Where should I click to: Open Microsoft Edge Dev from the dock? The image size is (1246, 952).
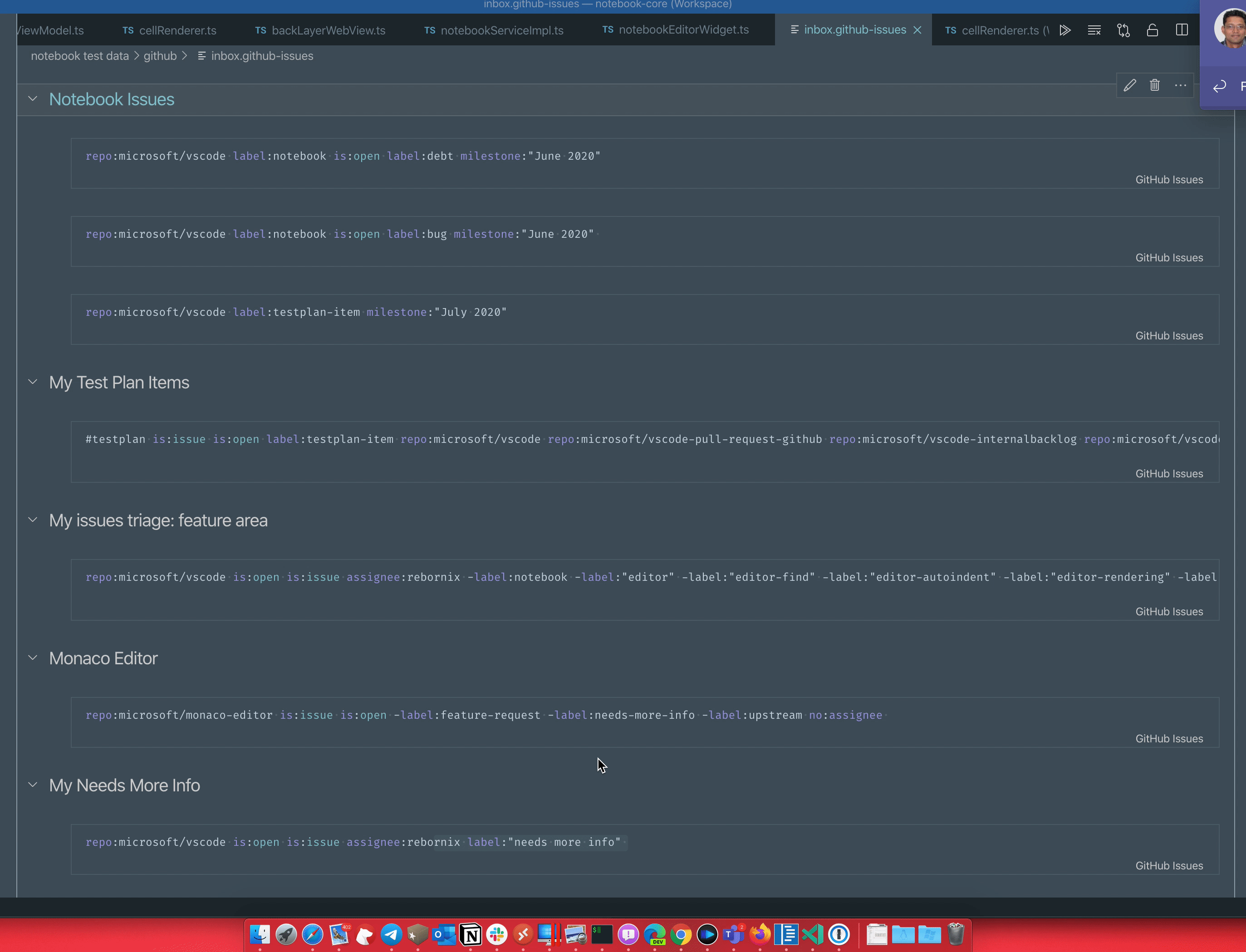click(654, 934)
